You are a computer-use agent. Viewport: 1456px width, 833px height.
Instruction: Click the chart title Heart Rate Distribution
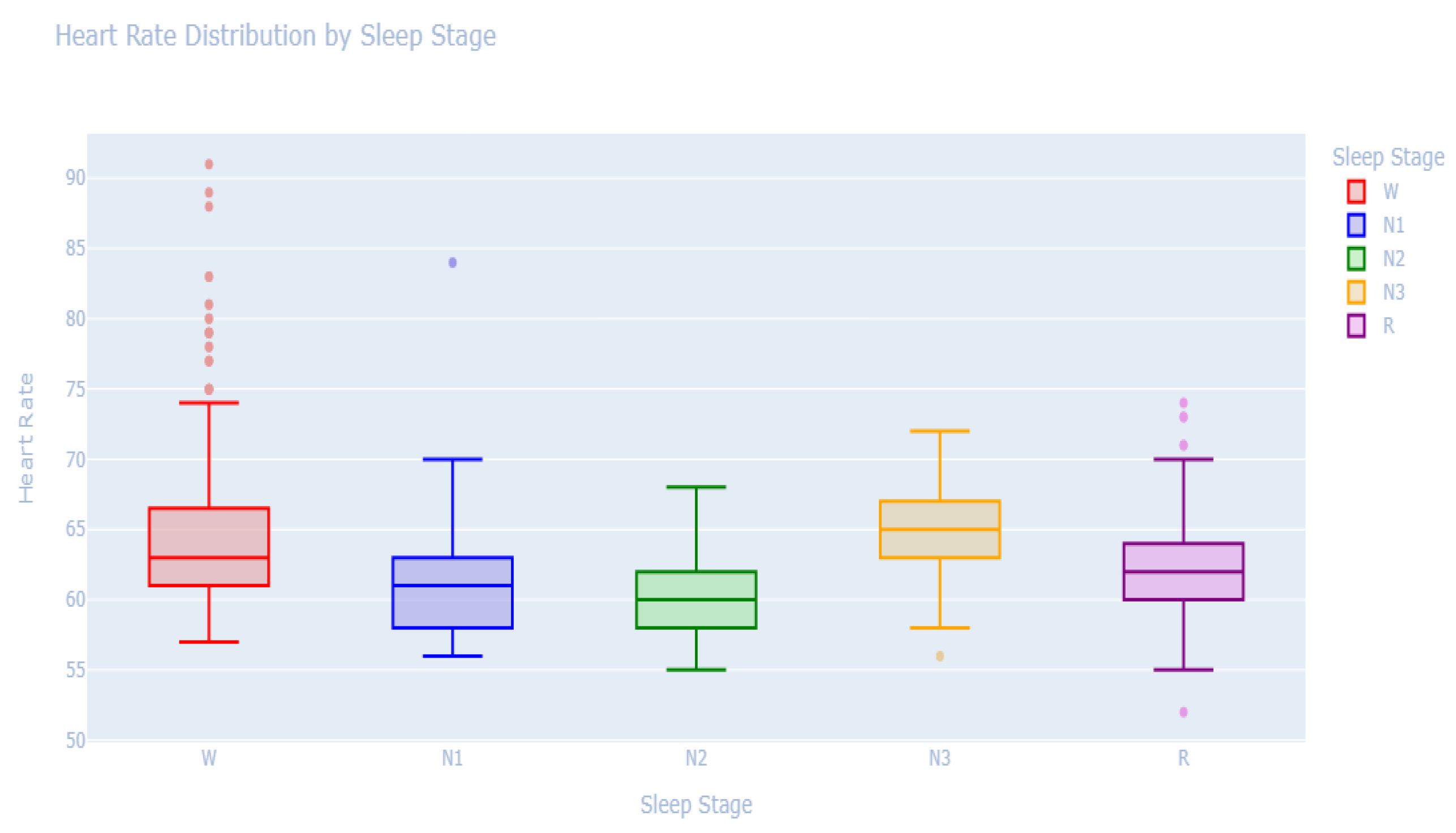click(x=275, y=36)
